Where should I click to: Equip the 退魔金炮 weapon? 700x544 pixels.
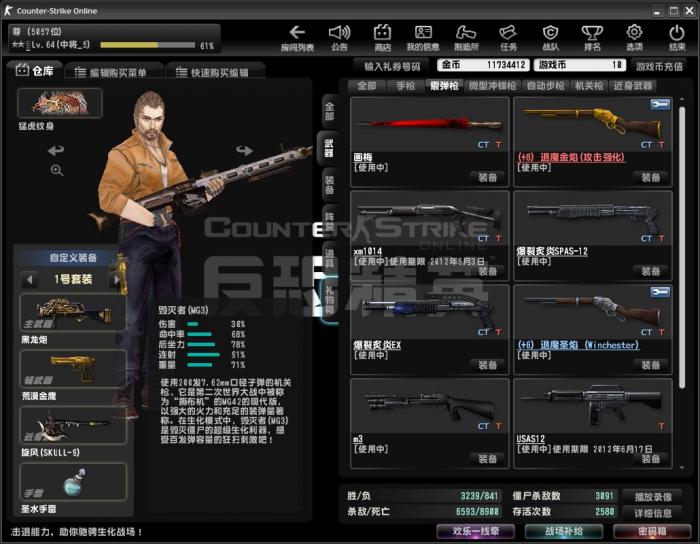(x=651, y=178)
